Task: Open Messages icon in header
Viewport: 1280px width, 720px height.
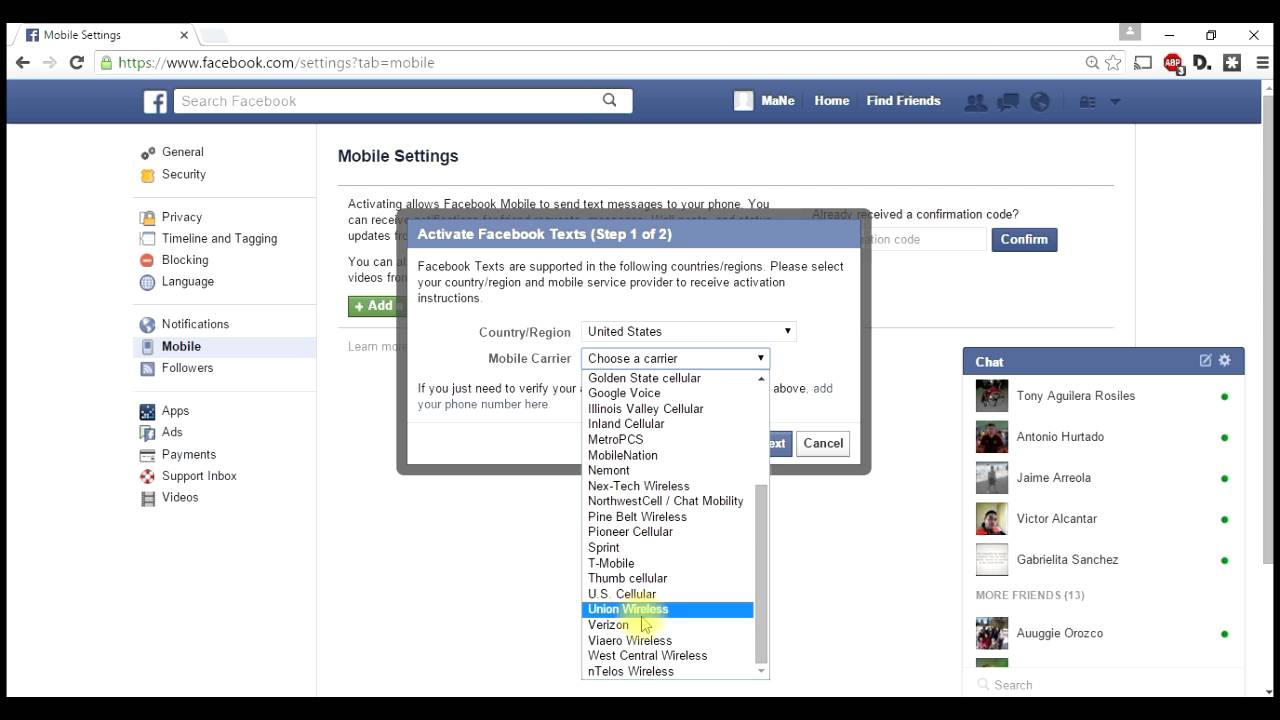Action: 1008,102
